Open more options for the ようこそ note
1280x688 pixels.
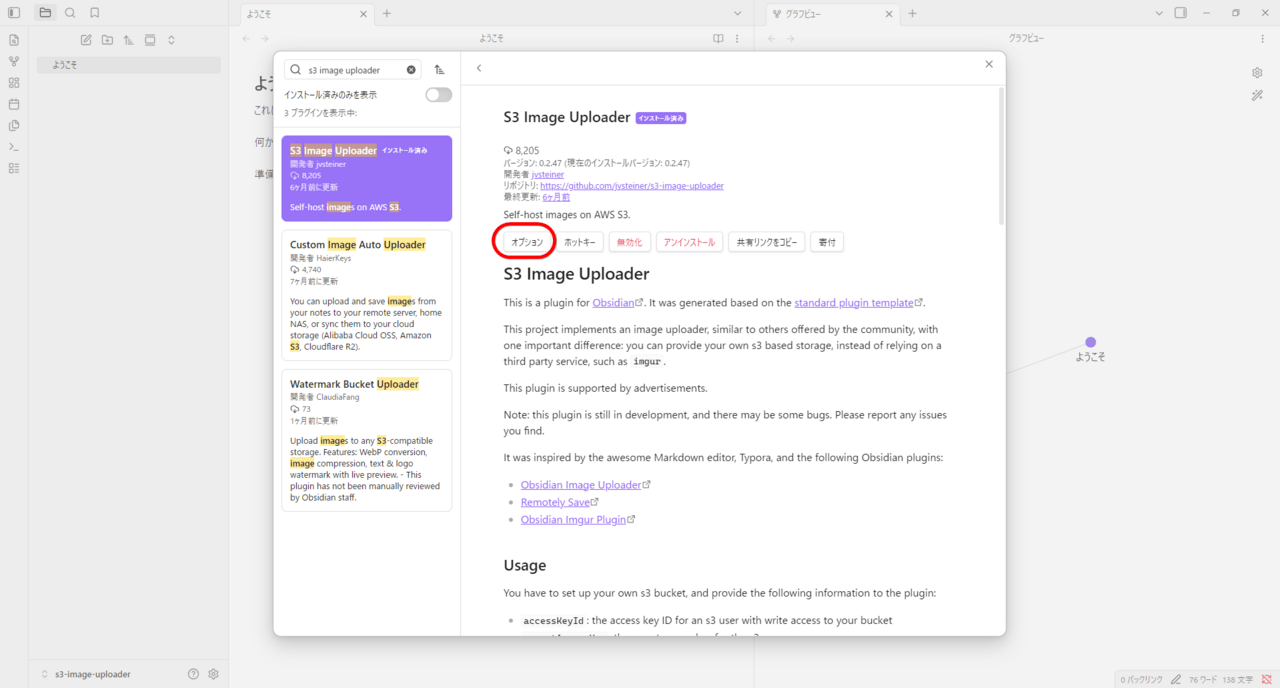click(x=737, y=39)
